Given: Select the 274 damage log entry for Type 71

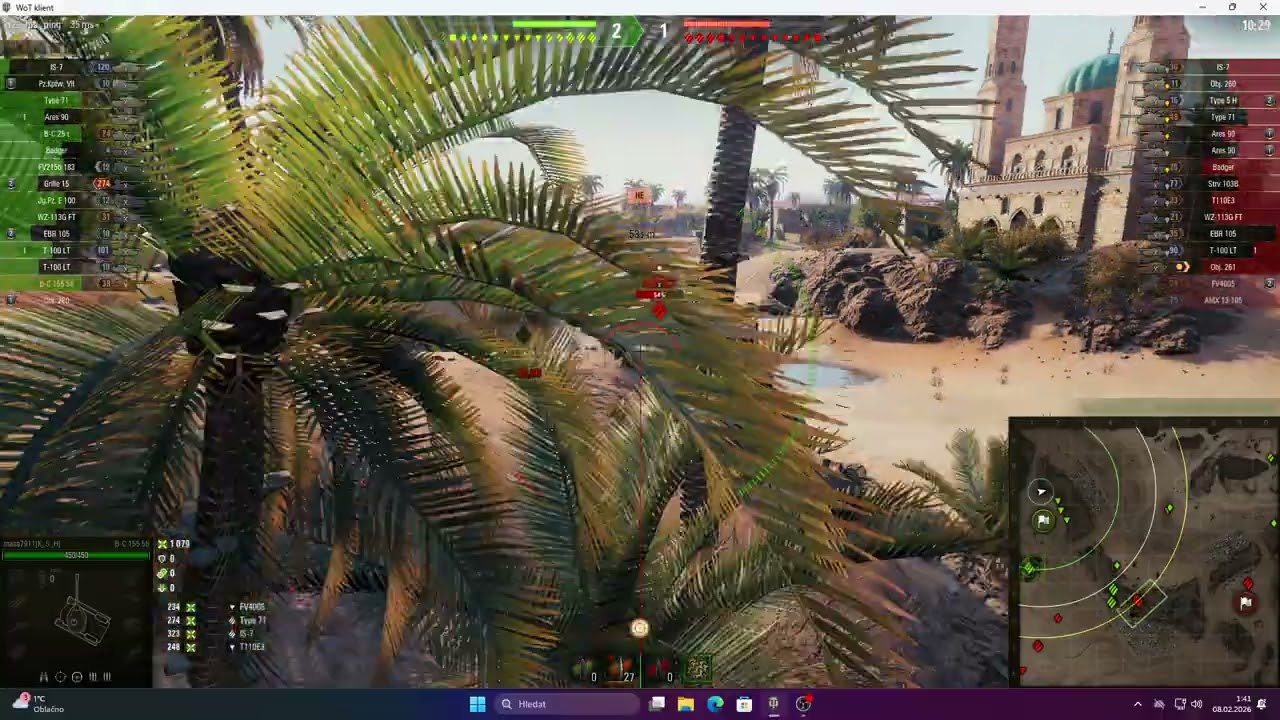Looking at the screenshot, I should click(x=215, y=620).
